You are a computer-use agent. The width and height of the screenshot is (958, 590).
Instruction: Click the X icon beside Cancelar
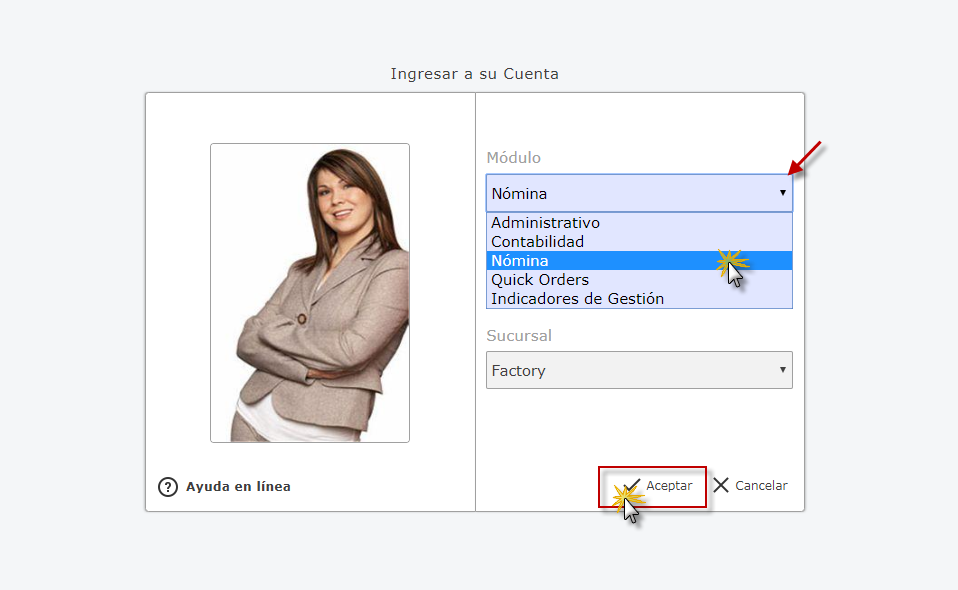coord(721,486)
